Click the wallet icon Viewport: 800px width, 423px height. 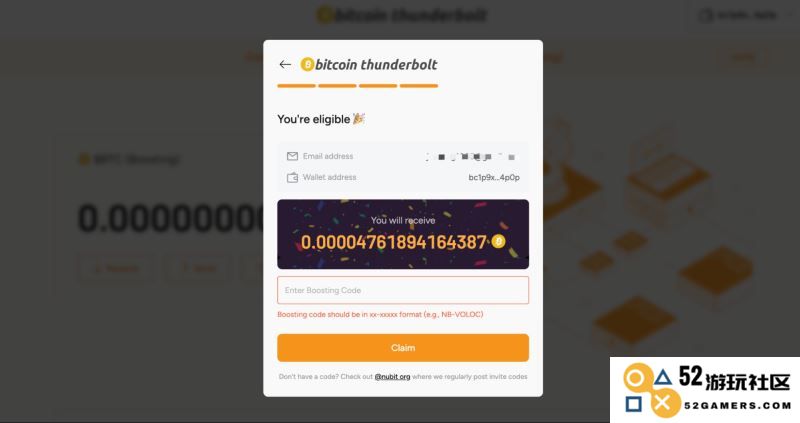click(292, 178)
